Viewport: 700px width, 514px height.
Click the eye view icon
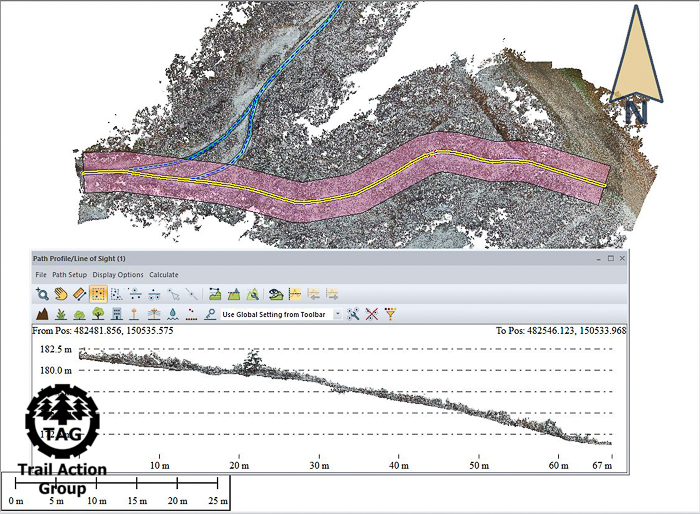(275, 294)
